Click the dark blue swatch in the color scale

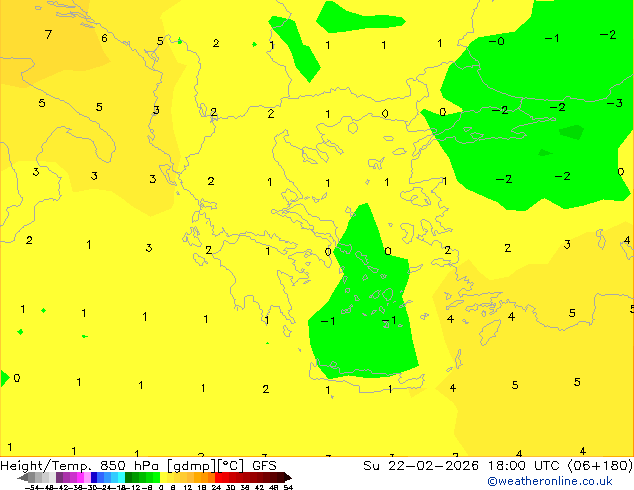(x=94, y=477)
